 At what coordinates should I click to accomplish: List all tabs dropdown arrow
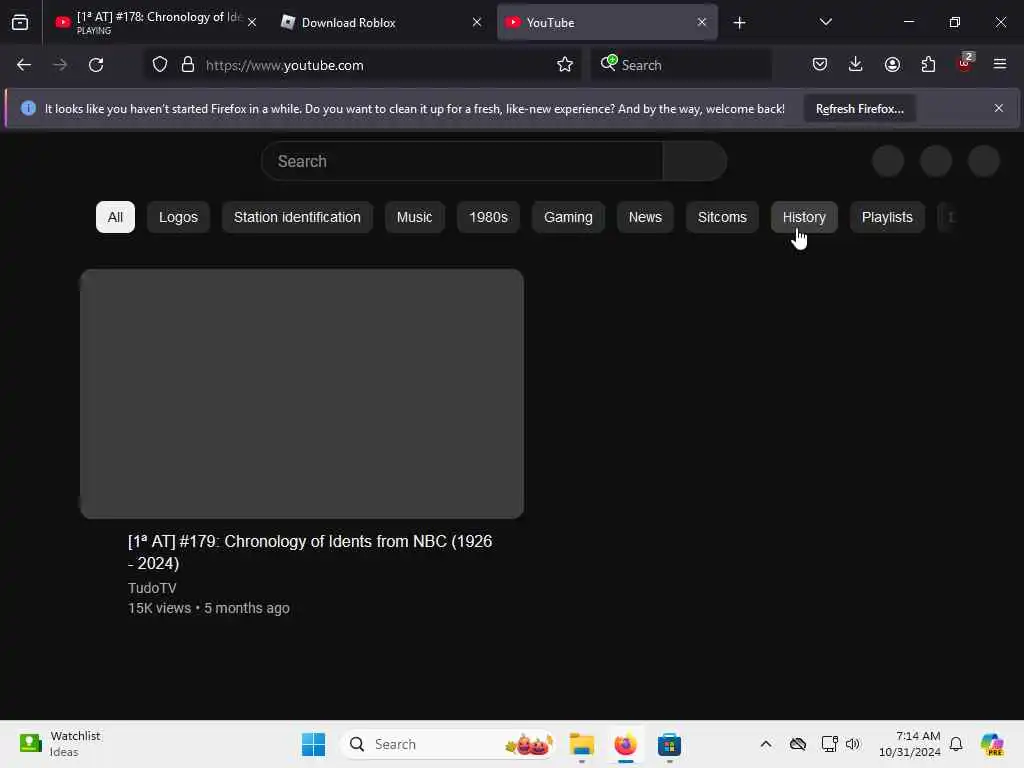(825, 22)
